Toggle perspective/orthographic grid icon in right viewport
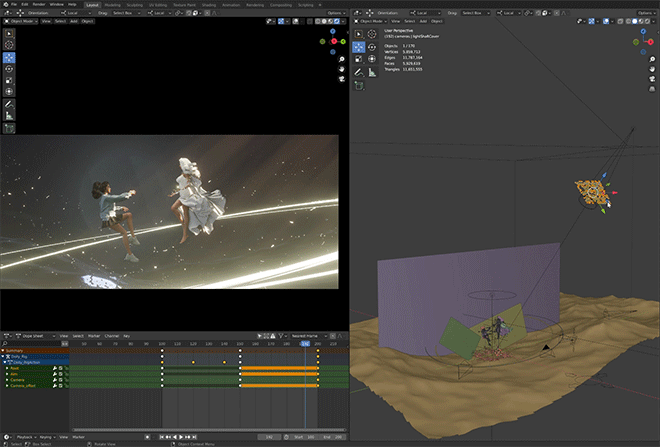 pos(652,89)
